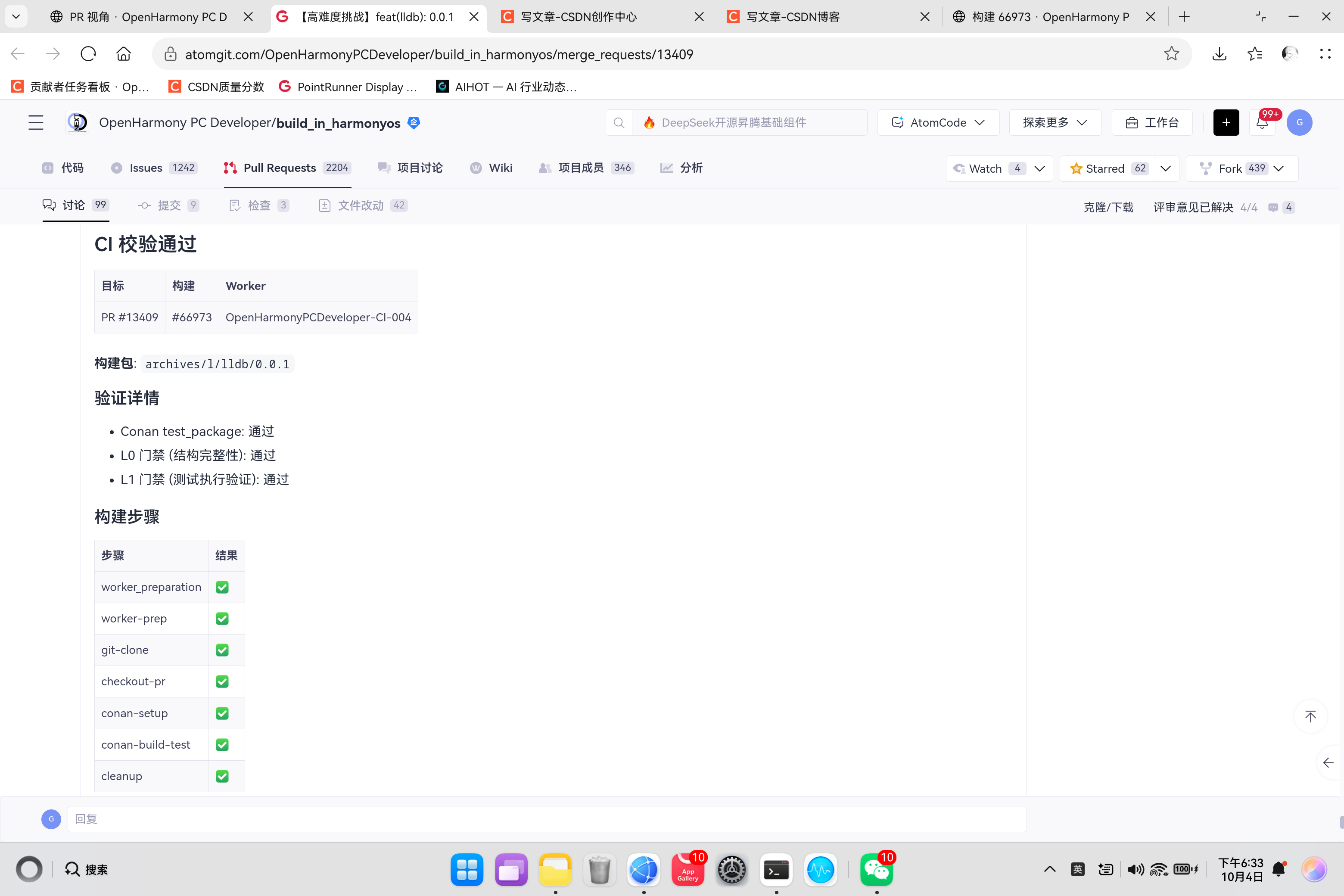1344x896 pixels.
Task: Click the Starred button
Action: (1108, 168)
